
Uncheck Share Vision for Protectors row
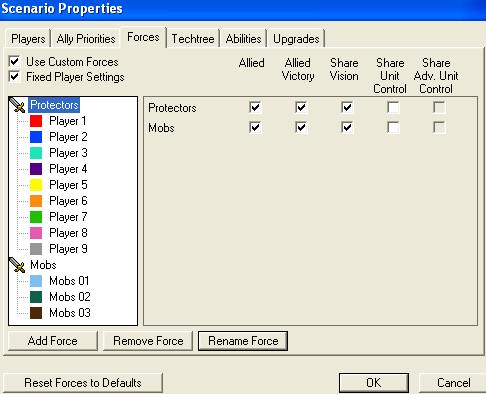tap(347, 107)
